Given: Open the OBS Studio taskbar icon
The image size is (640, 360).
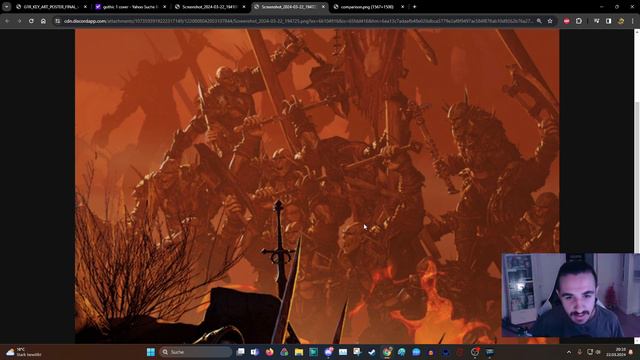Looking at the screenshot, I should pyautogui.click(x=475, y=352).
